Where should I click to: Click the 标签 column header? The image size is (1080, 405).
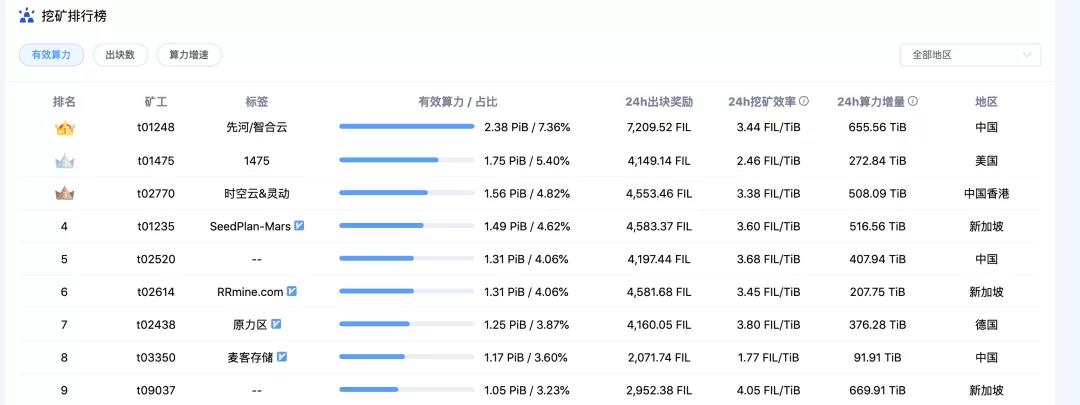[256, 102]
